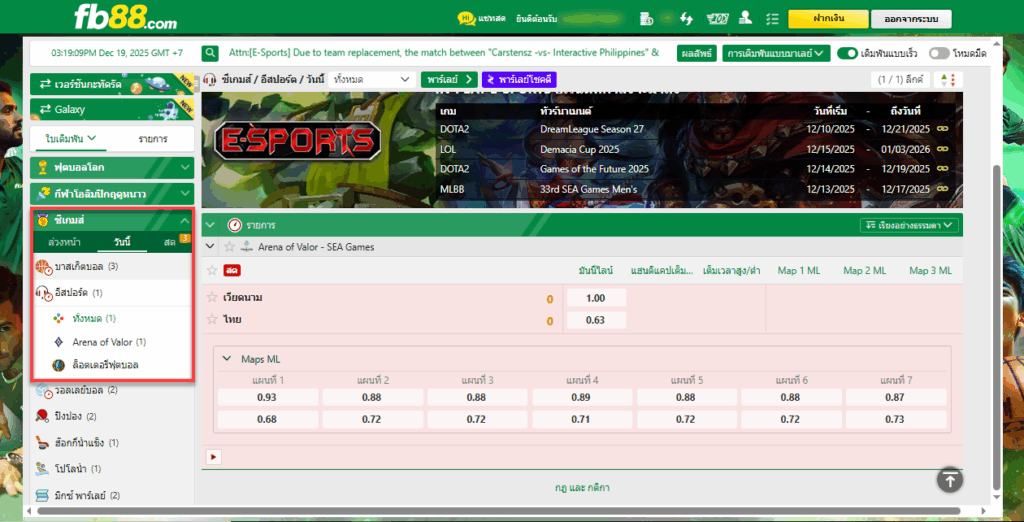Open the ทั้งหมด filter dropdown in breadcrumb
Viewport: 1024px width, 522px height.
[372, 80]
